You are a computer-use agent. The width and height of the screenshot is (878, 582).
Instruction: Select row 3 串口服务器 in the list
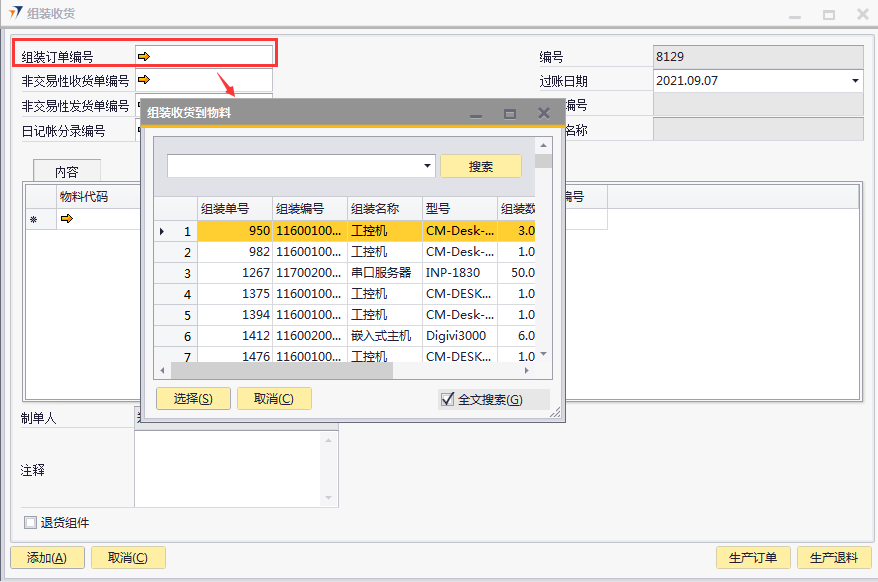coord(380,273)
